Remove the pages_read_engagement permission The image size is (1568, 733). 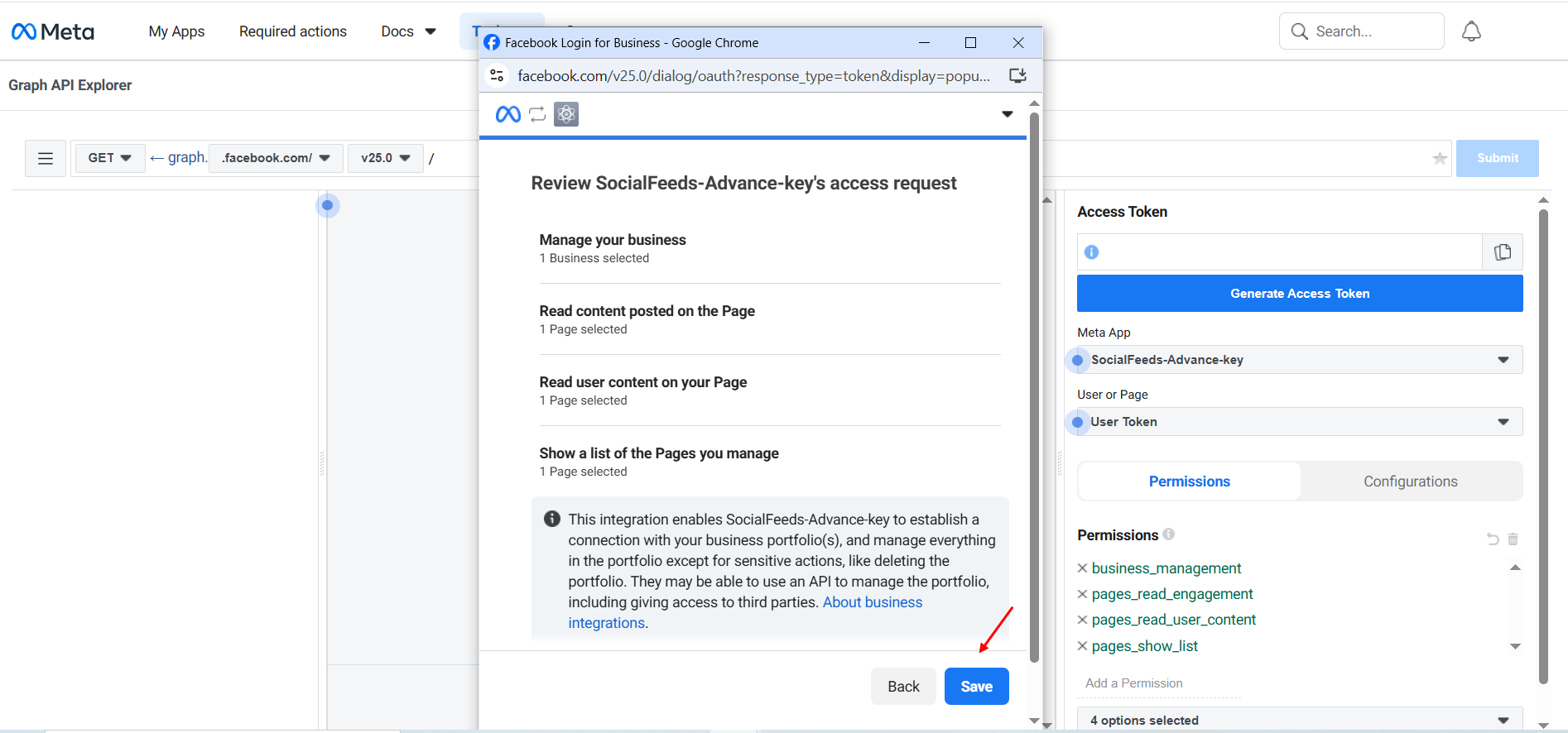[x=1082, y=594]
